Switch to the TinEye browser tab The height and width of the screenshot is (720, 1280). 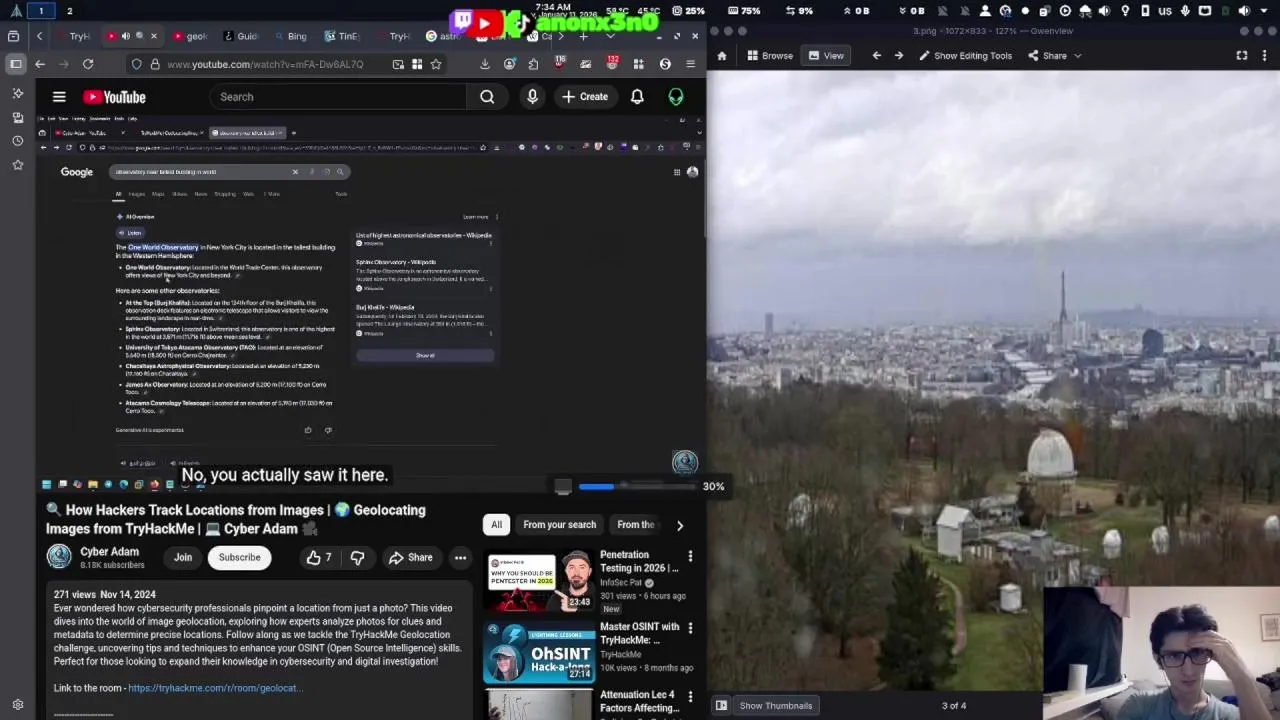341,36
